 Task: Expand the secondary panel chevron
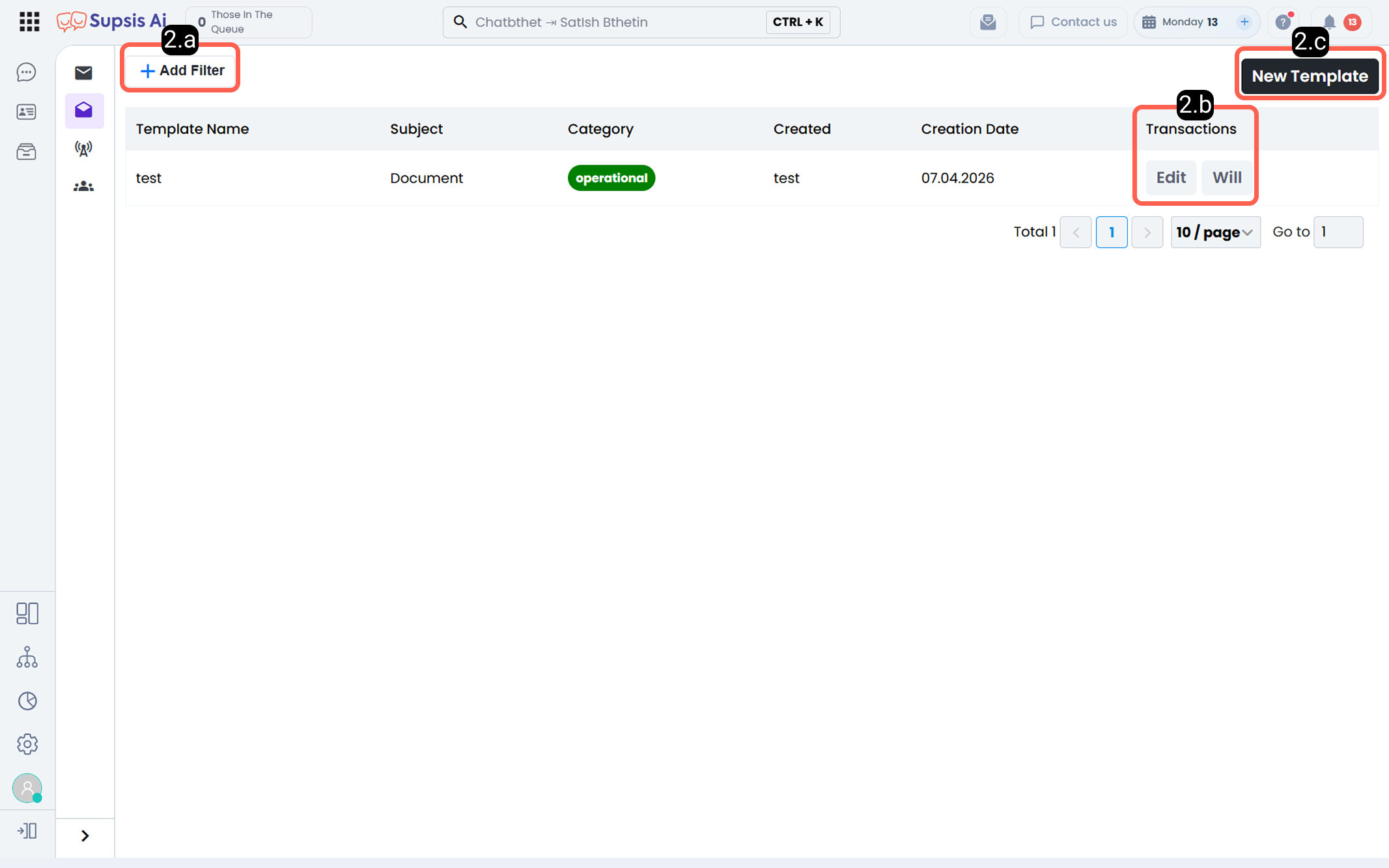coord(85,835)
